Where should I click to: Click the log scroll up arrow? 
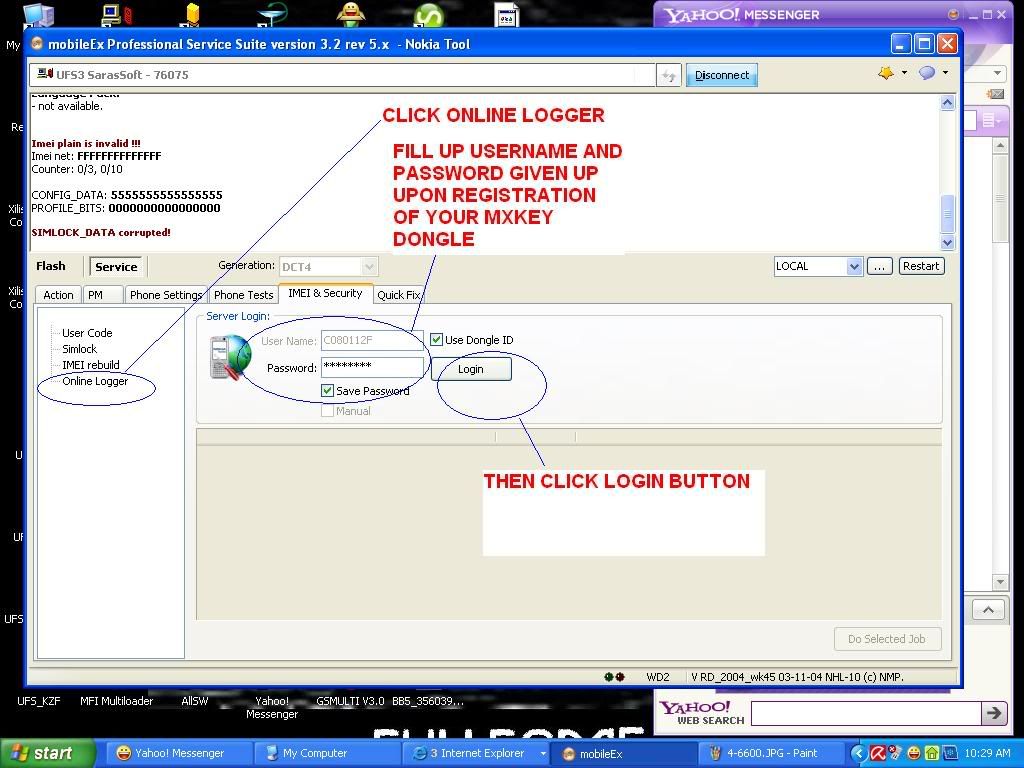coord(948,103)
